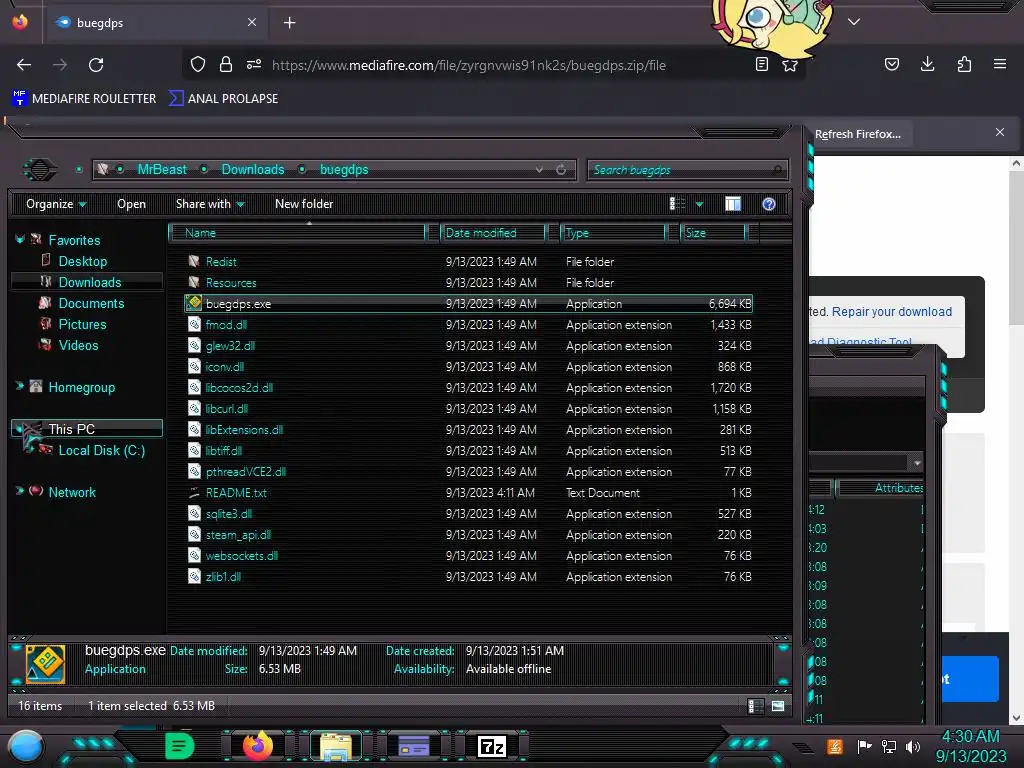
Task: Click the network tray icon
Action: tap(889, 746)
